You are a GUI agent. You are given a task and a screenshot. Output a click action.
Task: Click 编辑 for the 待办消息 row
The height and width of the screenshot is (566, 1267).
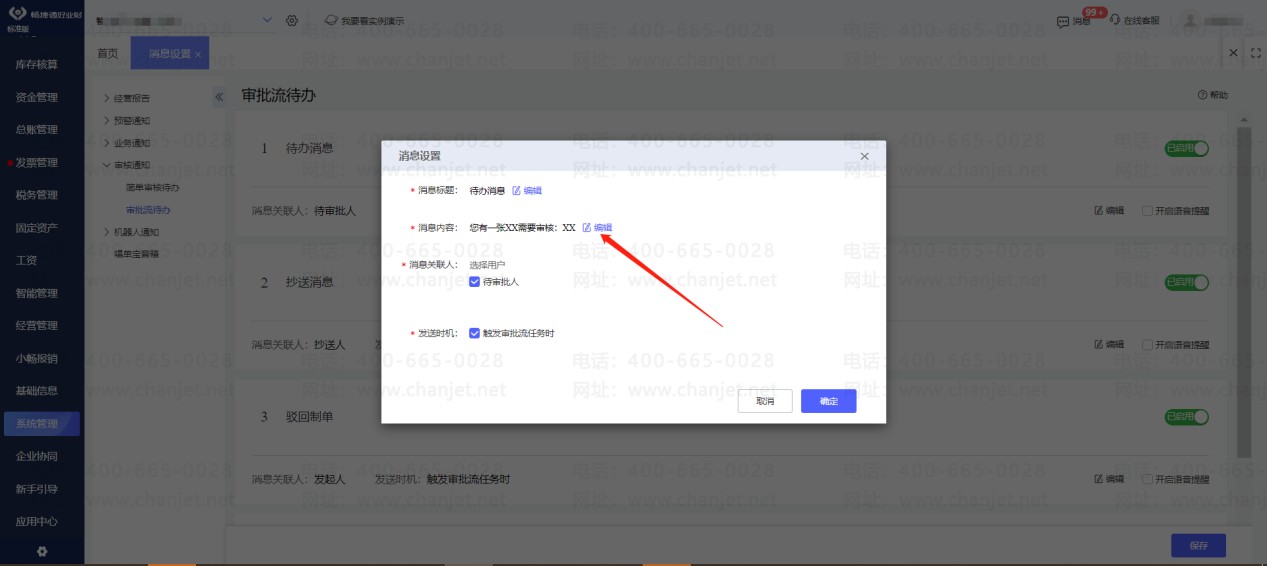coord(1109,211)
